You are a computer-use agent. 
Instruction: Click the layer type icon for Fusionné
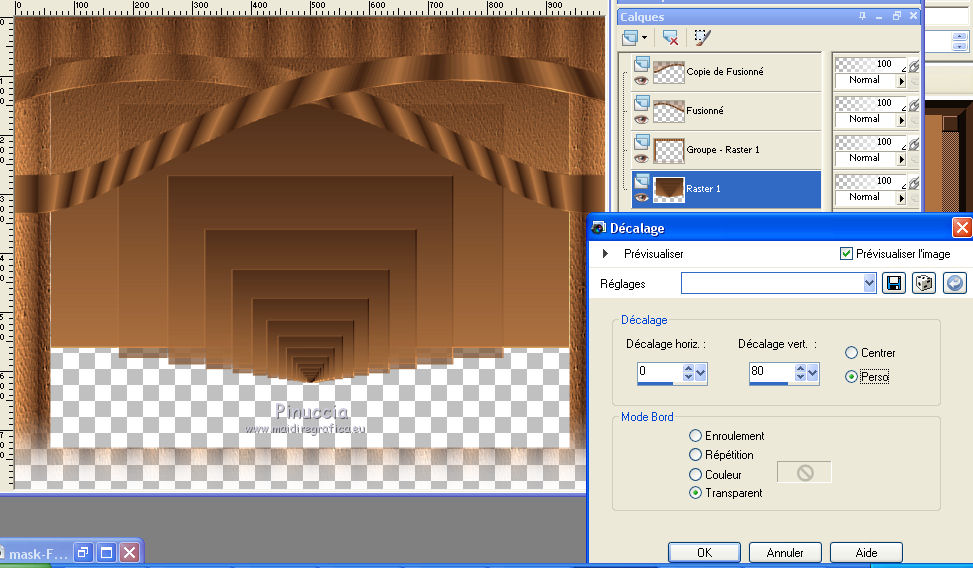coord(642,102)
